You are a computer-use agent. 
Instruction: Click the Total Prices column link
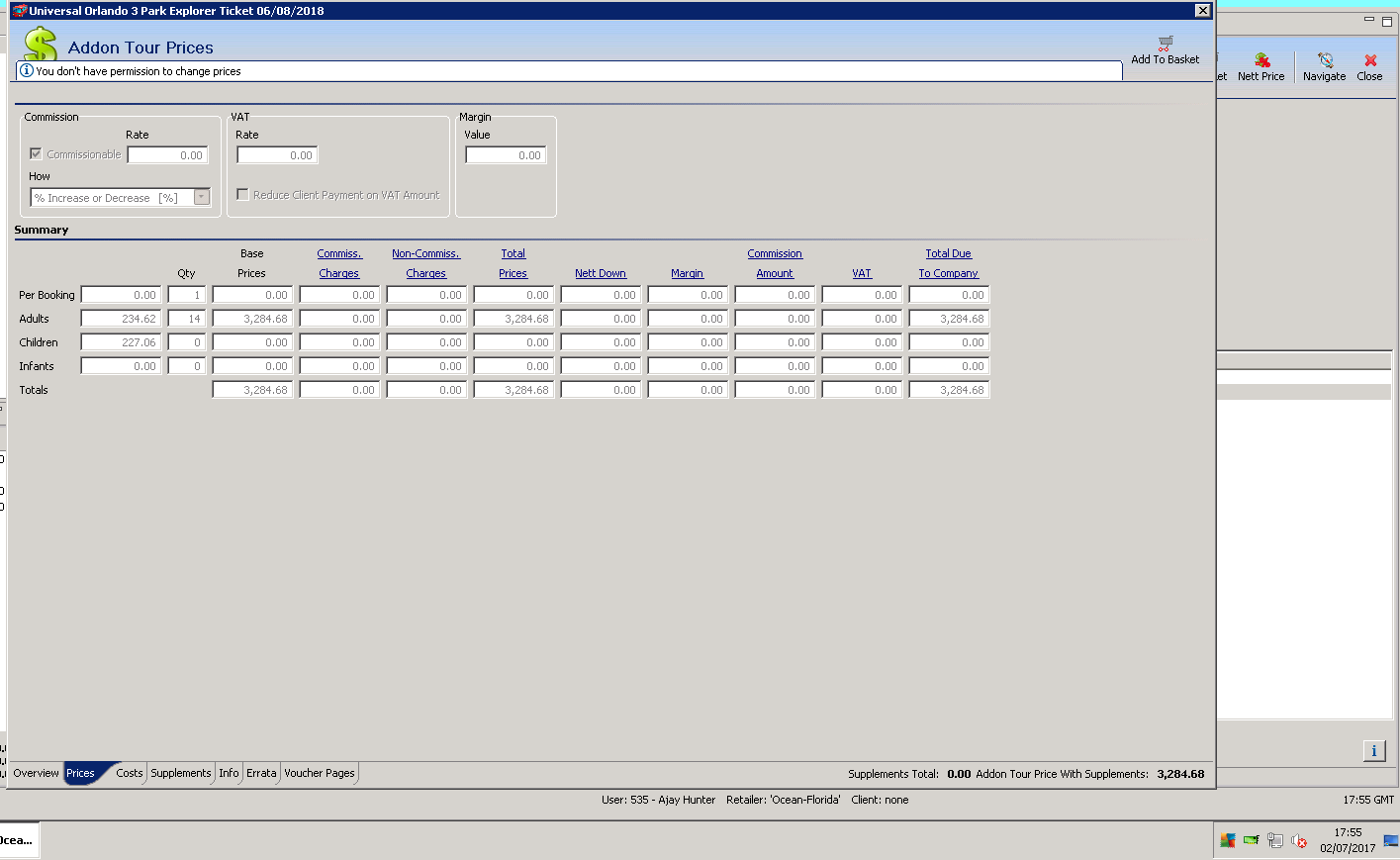513,263
